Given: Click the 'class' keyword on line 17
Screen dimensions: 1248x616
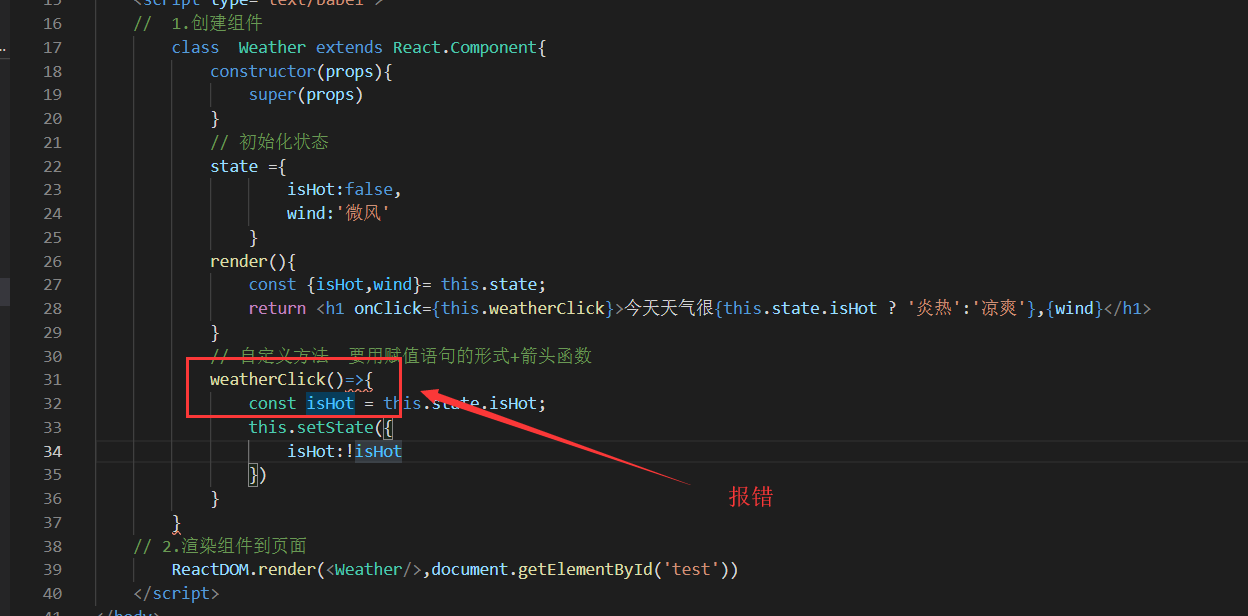Looking at the screenshot, I should coord(195,47).
